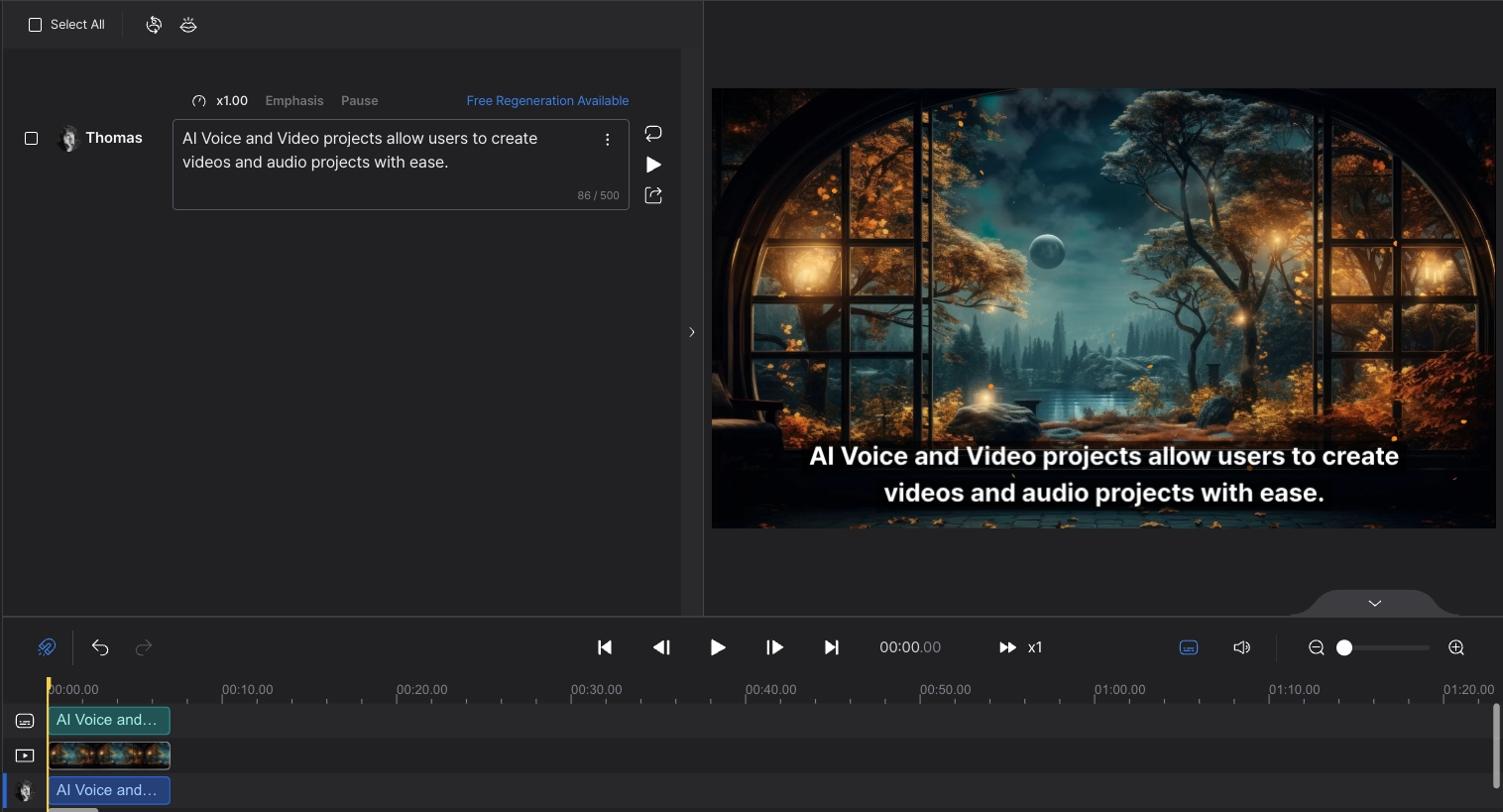Play the Thomas script audio
Screen dimensions: 1503x812
tap(653, 165)
